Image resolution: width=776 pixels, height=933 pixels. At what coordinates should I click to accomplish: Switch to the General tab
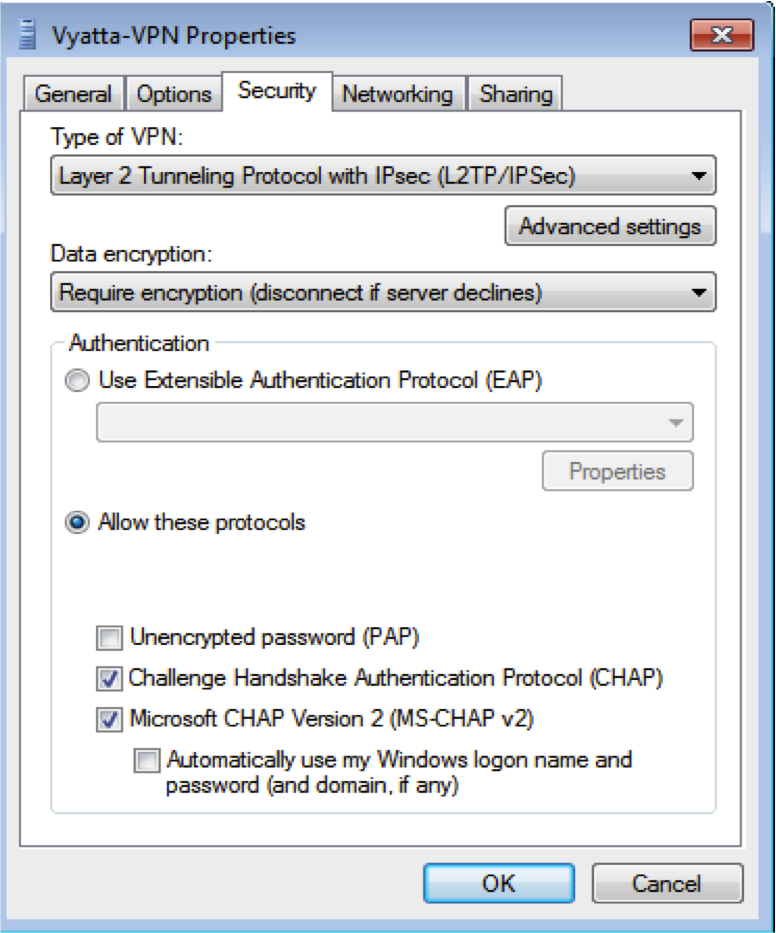click(x=73, y=94)
